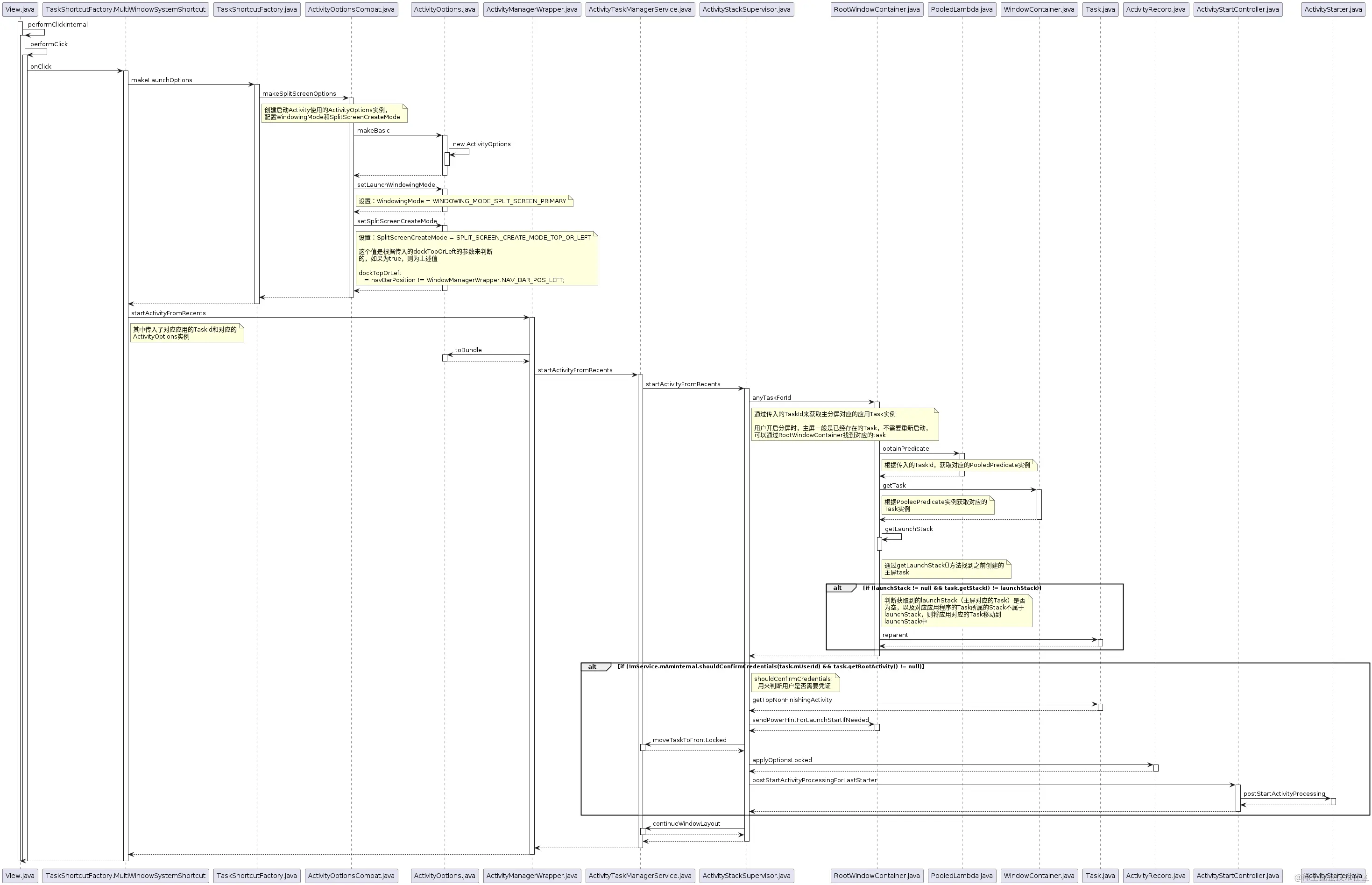Click the reparent message arrow label
Viewport: 1372px width, 885px height.
(x=895, y=635)
